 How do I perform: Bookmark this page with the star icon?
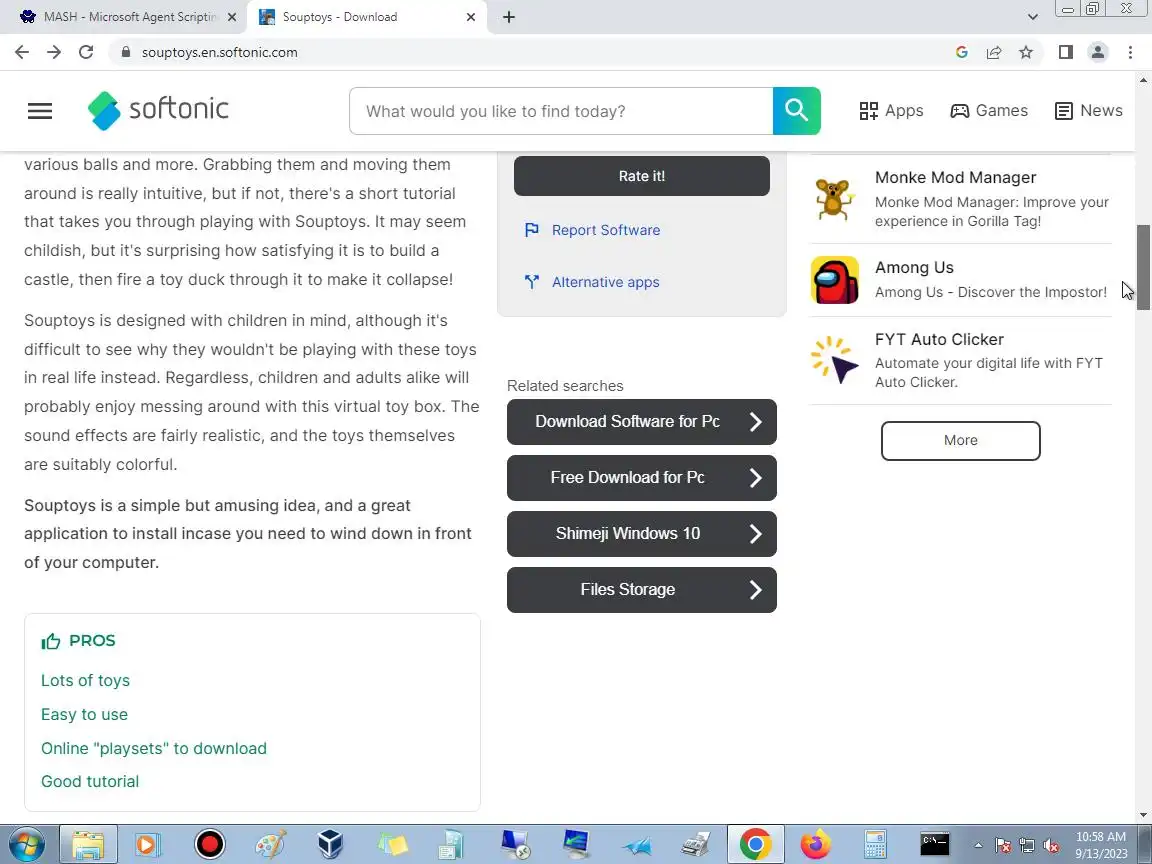[x=1026, y=52]
